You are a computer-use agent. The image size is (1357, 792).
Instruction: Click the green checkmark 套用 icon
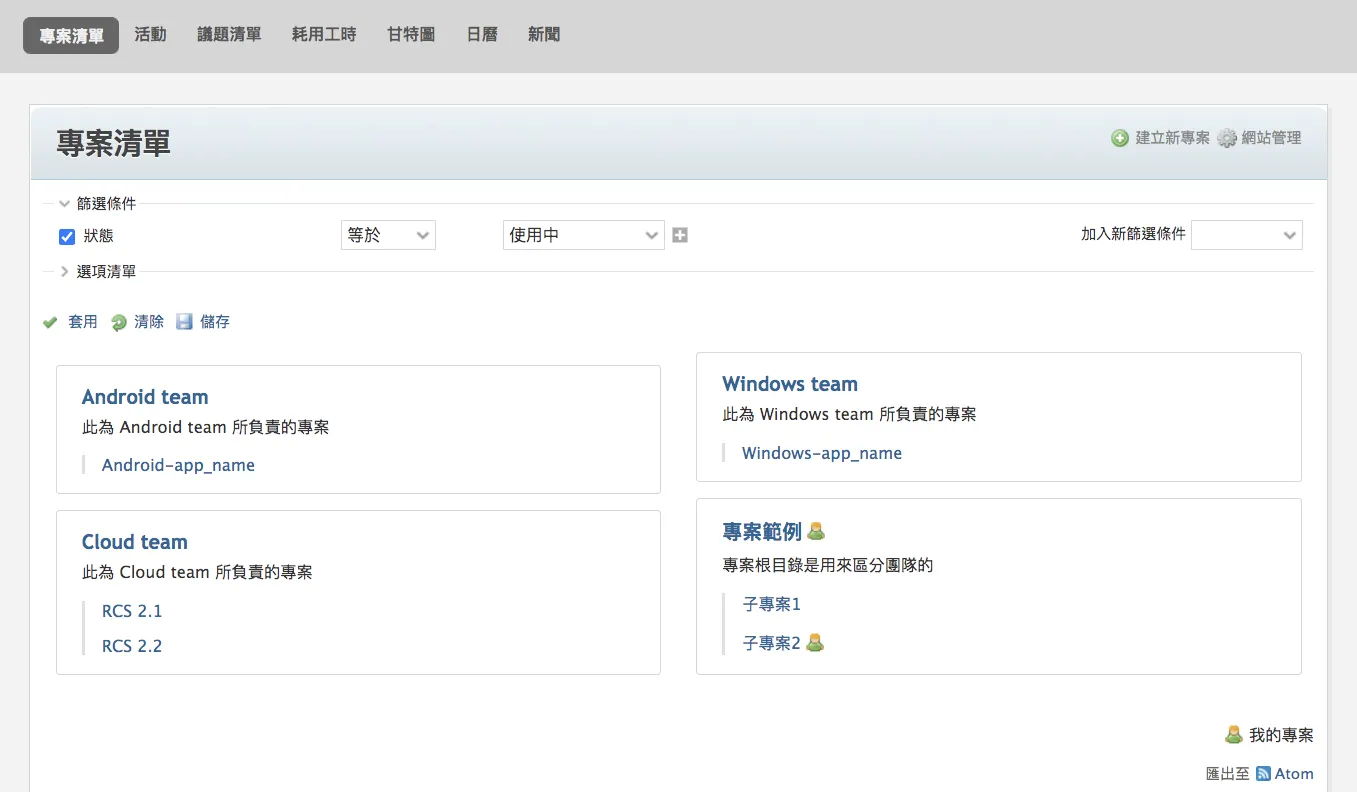[50, 322]
